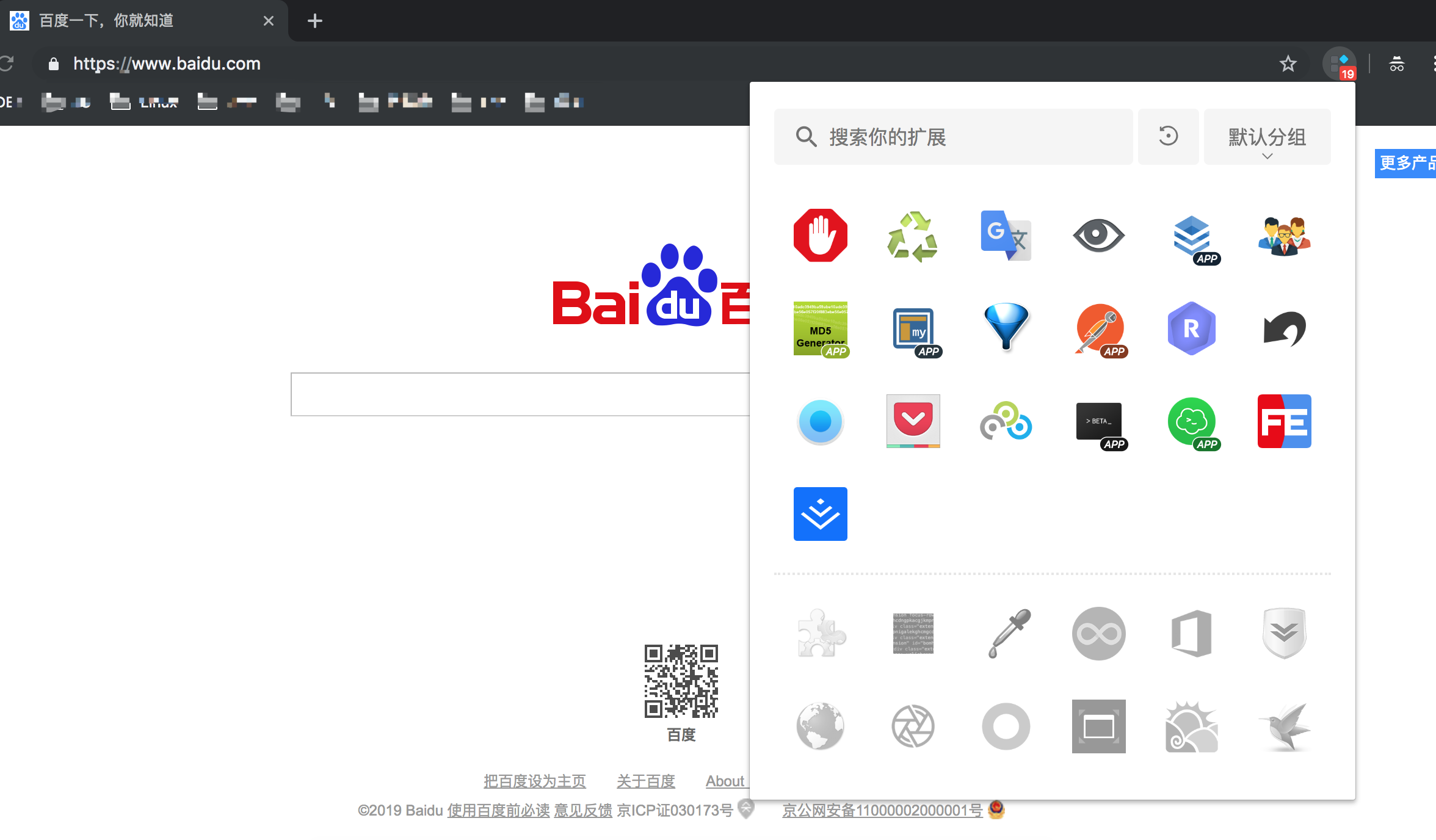
Task: Select the 百度一下 browser tab
Action: pyautogui.click(x=143, y=21)
